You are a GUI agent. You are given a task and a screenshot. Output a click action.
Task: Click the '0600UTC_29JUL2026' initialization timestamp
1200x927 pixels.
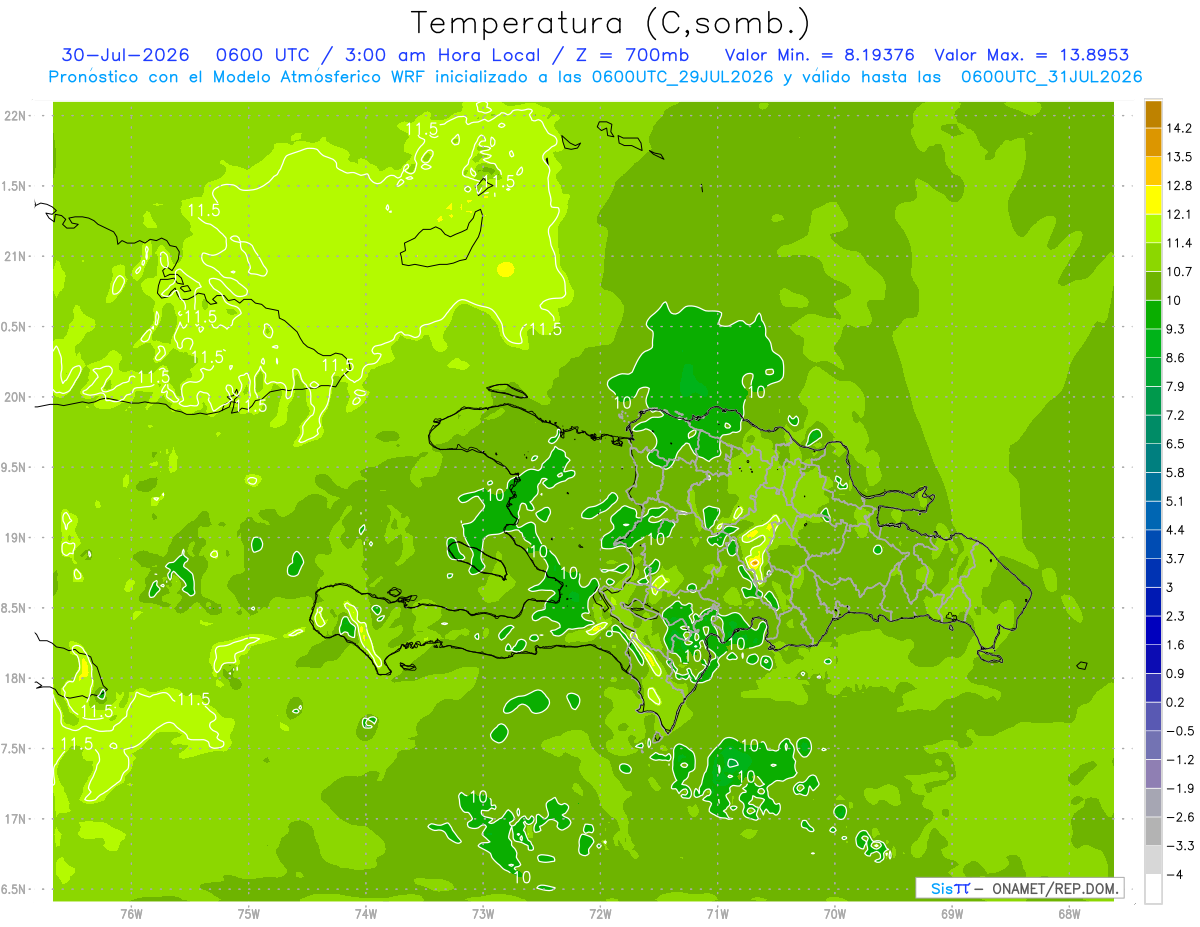pyautogui.click(x=683, y=76)
